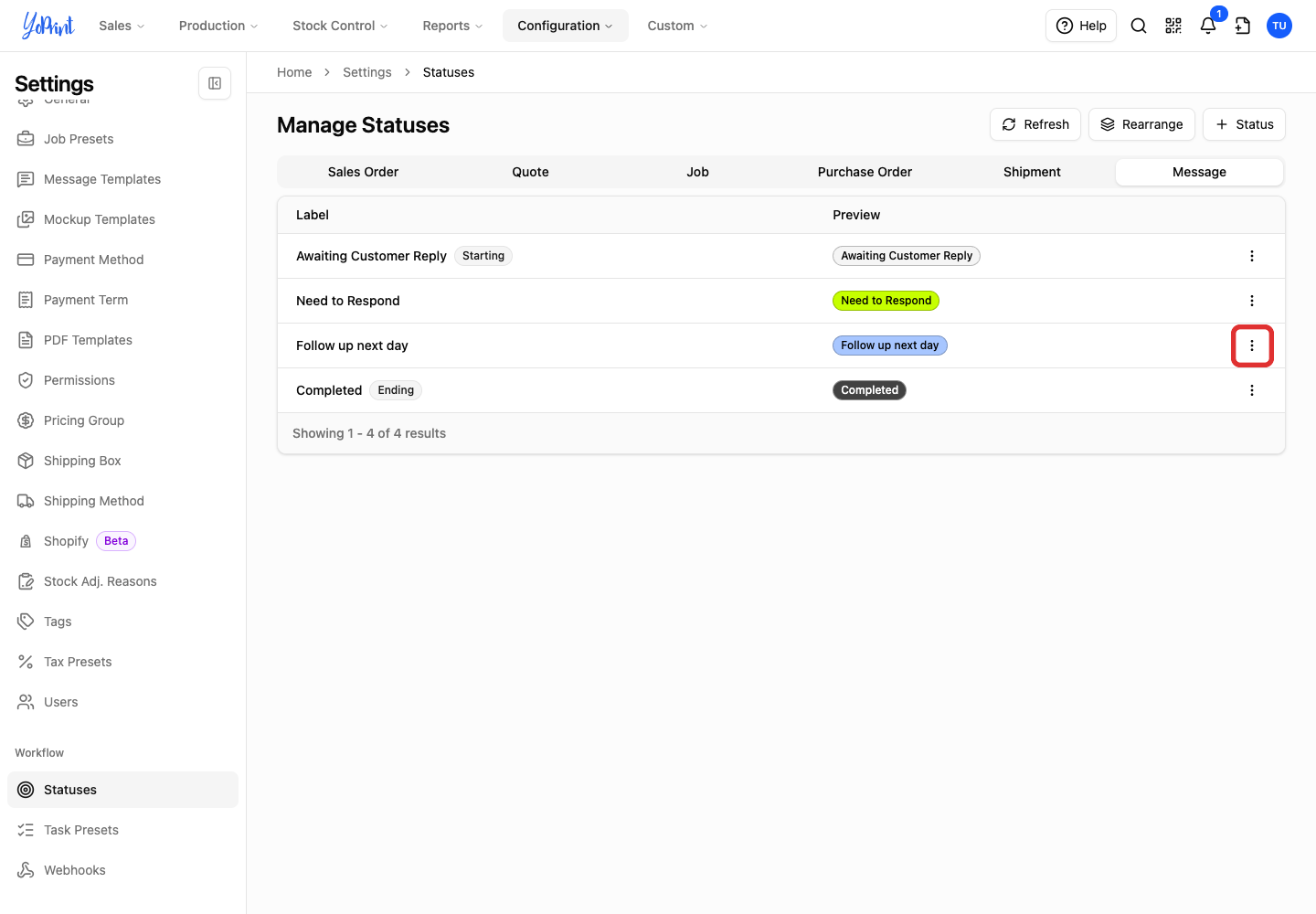Click the TU user avatar
1316x914 pixels.
point(1279,26)
